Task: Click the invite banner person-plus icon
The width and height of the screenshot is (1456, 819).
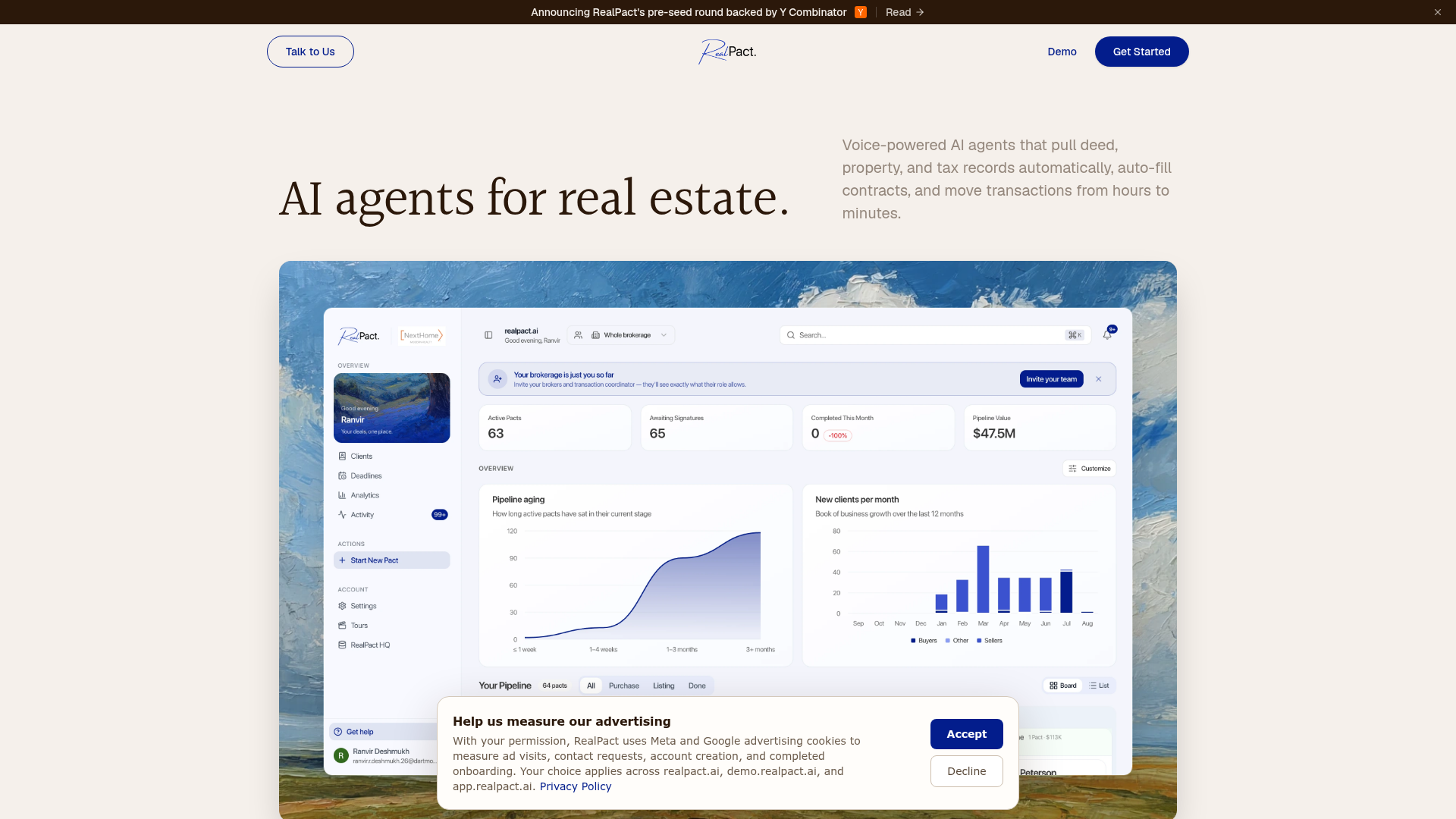Action: (497, 379)
